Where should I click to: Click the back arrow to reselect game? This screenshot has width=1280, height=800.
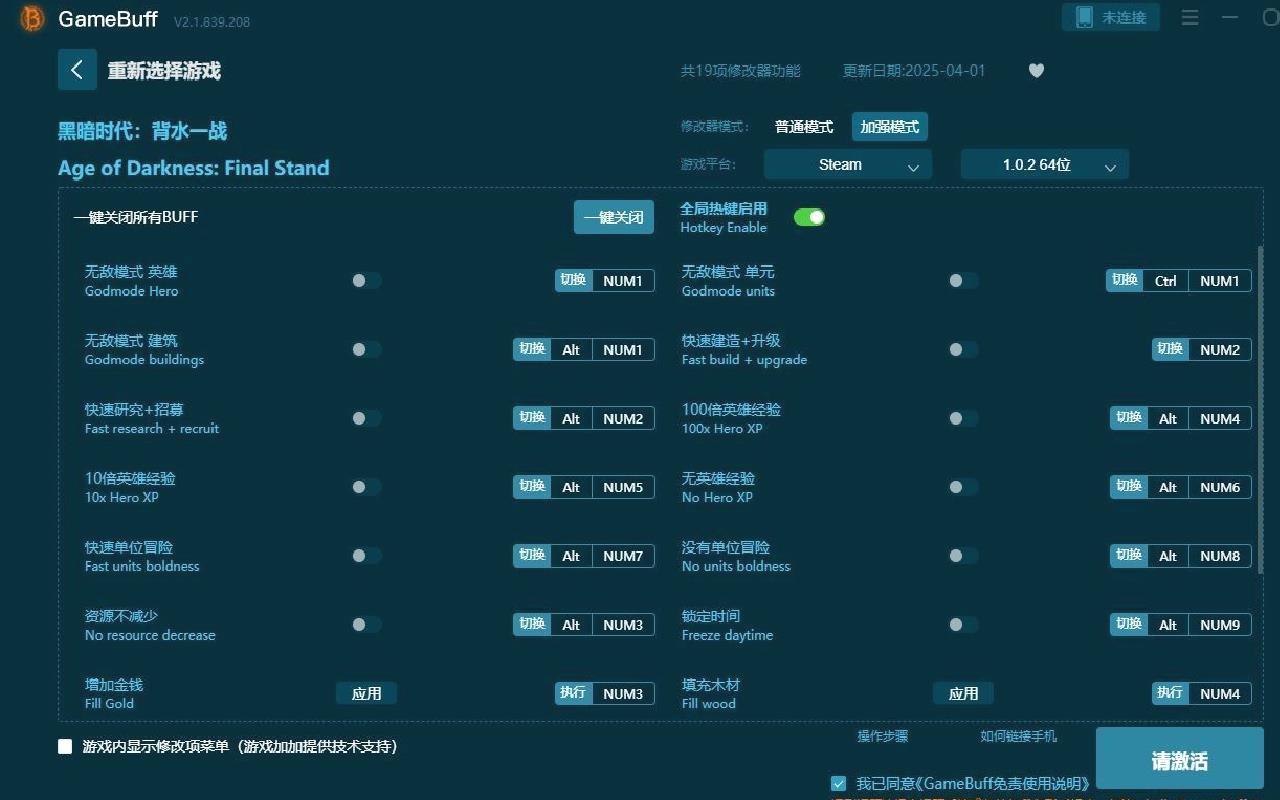point(77,70)
